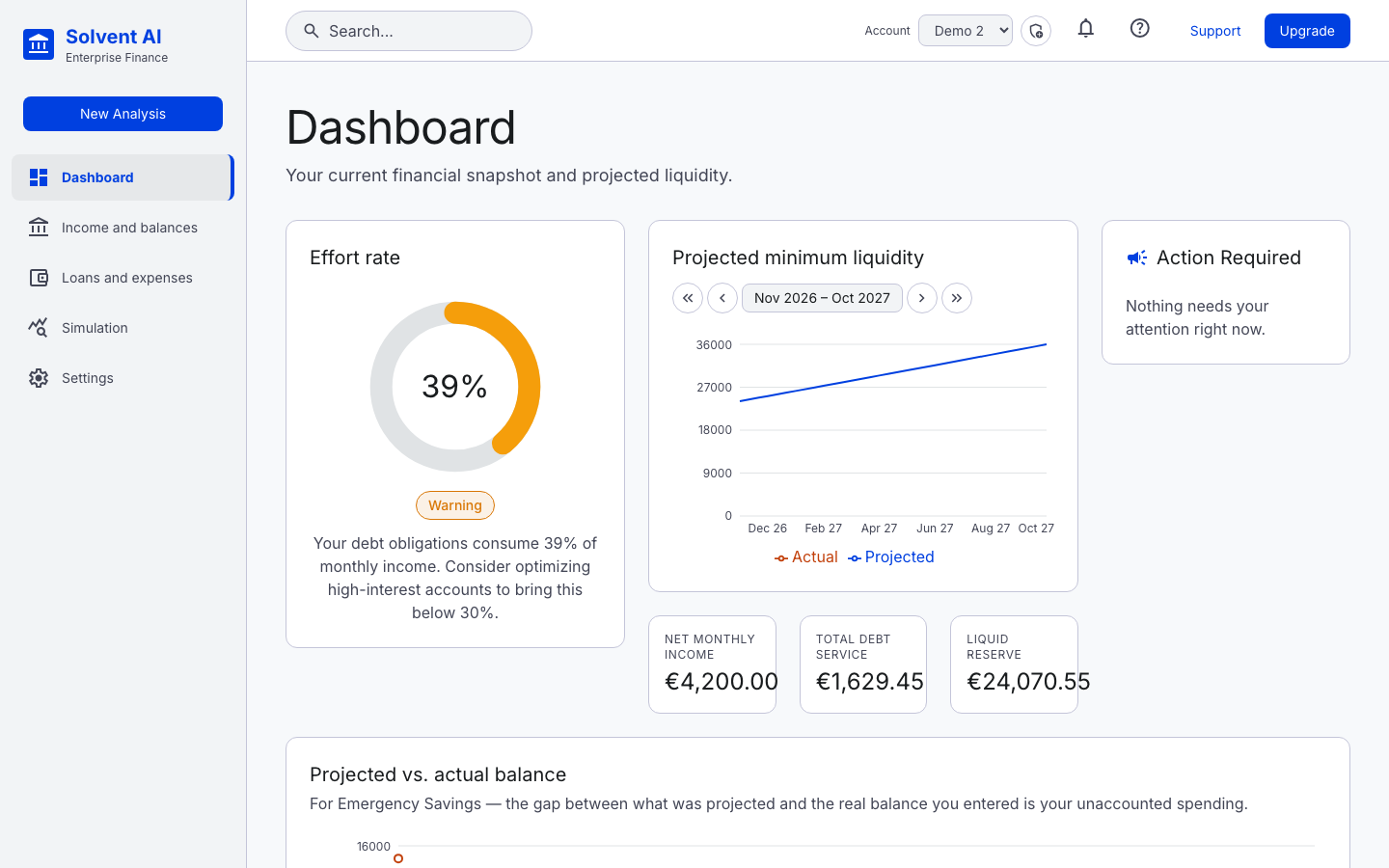The image size is (1389, 868).
Task: Click 'Nothing needs your attention right now' text
Action: coord(1197,317)
